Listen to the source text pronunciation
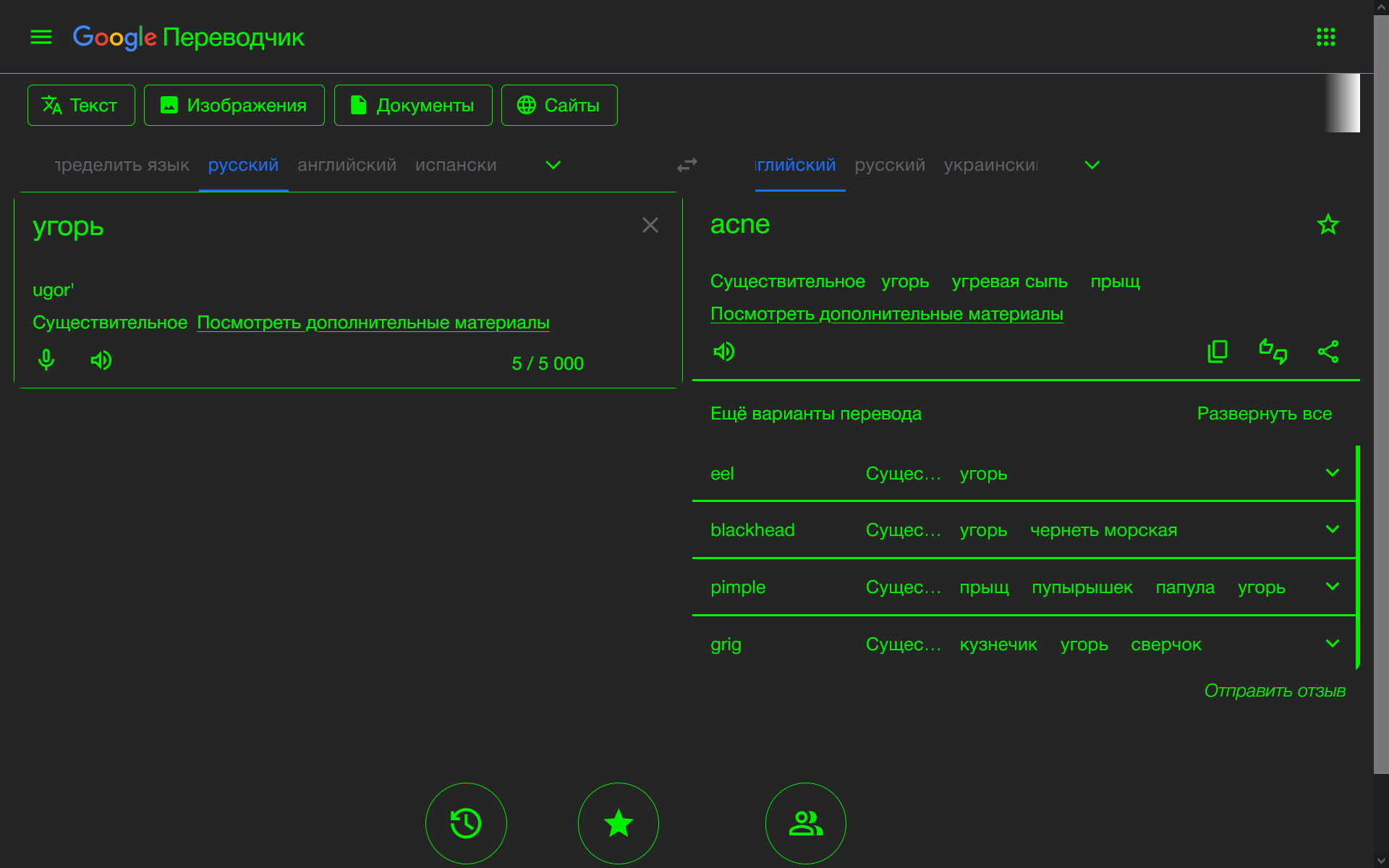 (101, 359)
